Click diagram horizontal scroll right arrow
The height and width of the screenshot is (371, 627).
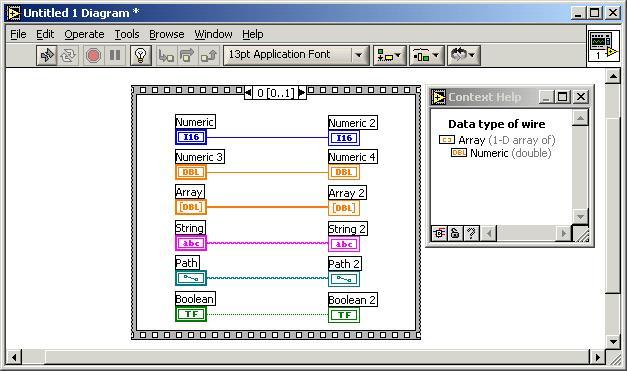pos(597,357)
